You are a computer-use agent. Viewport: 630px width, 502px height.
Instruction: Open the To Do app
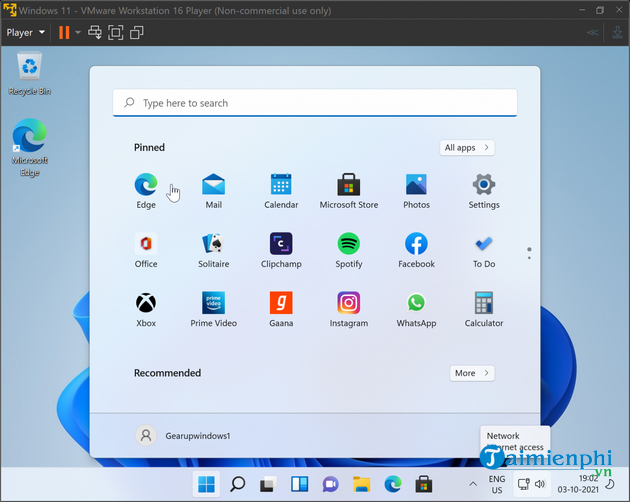coord(484,250)
